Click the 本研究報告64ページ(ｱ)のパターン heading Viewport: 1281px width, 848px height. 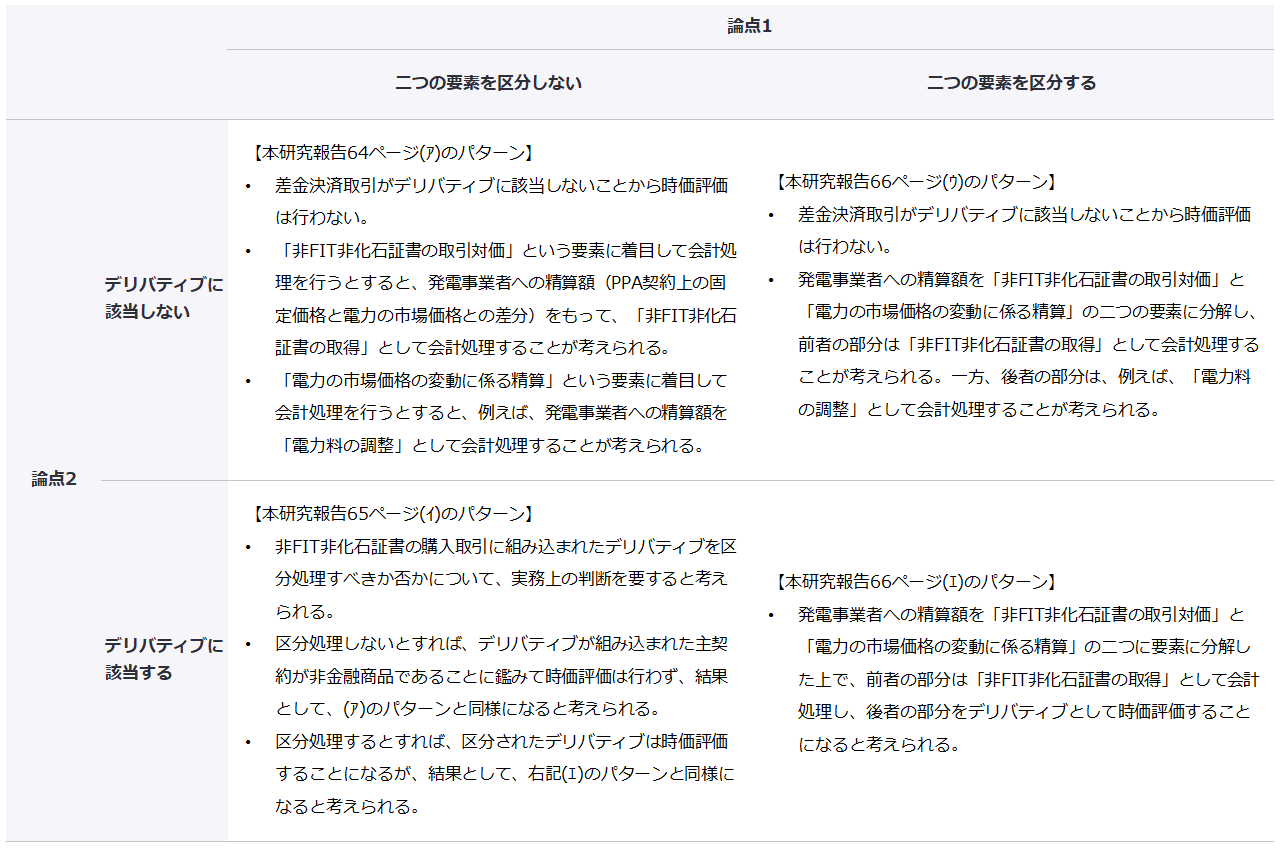(x=392, y=153)
